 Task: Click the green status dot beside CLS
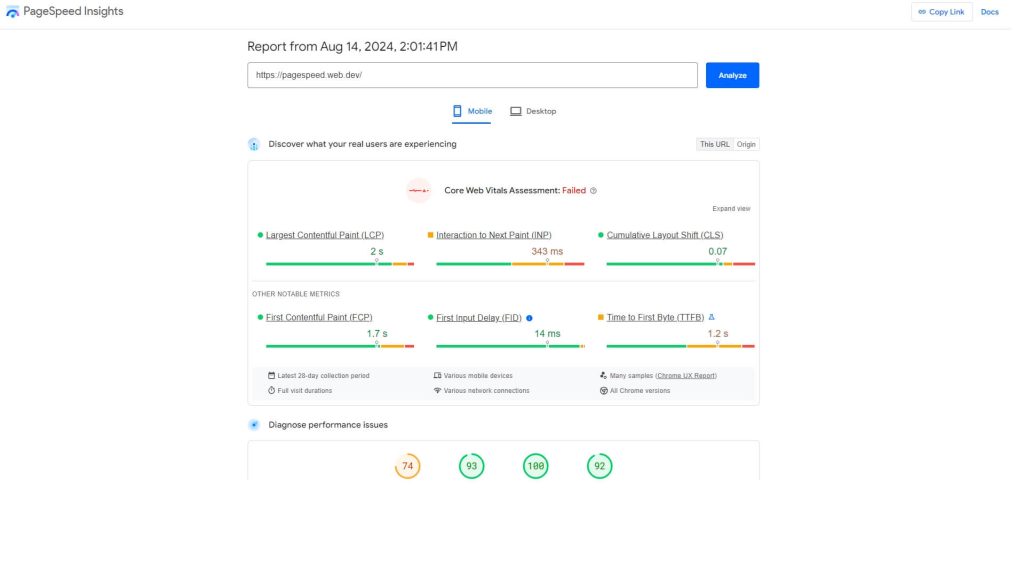[x=601, y=235]
